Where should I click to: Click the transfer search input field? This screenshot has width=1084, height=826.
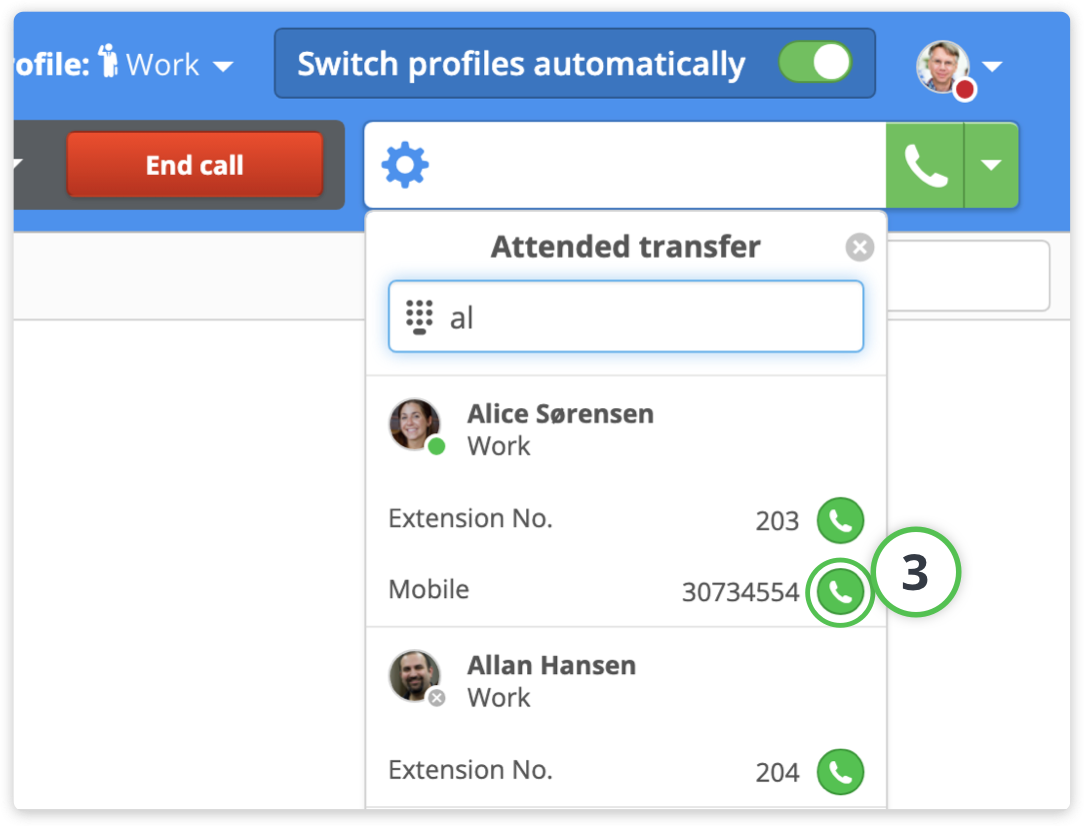[650, 318]
